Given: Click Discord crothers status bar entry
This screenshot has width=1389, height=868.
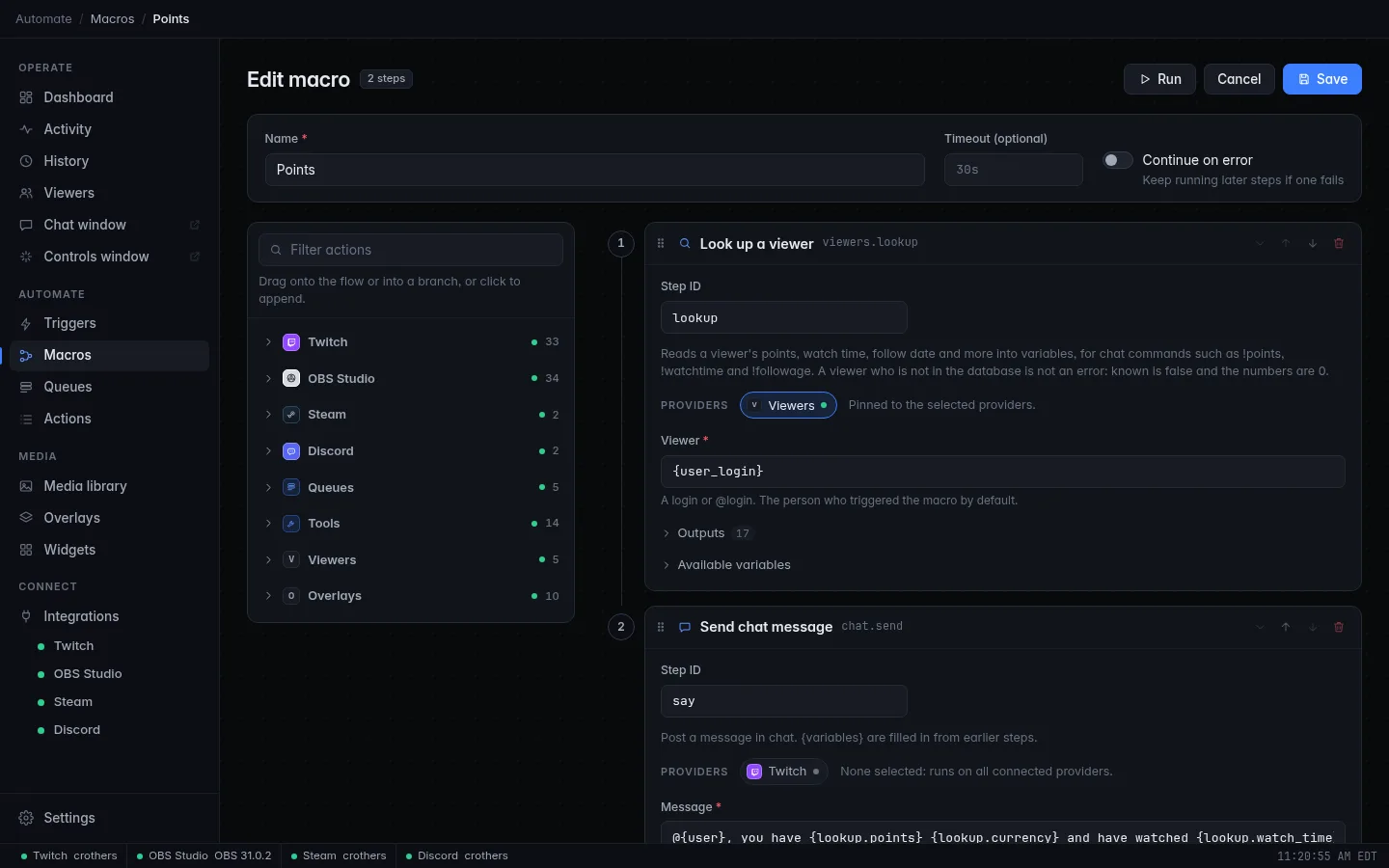Looking at the screenshot, I should [x=457, y=856].
